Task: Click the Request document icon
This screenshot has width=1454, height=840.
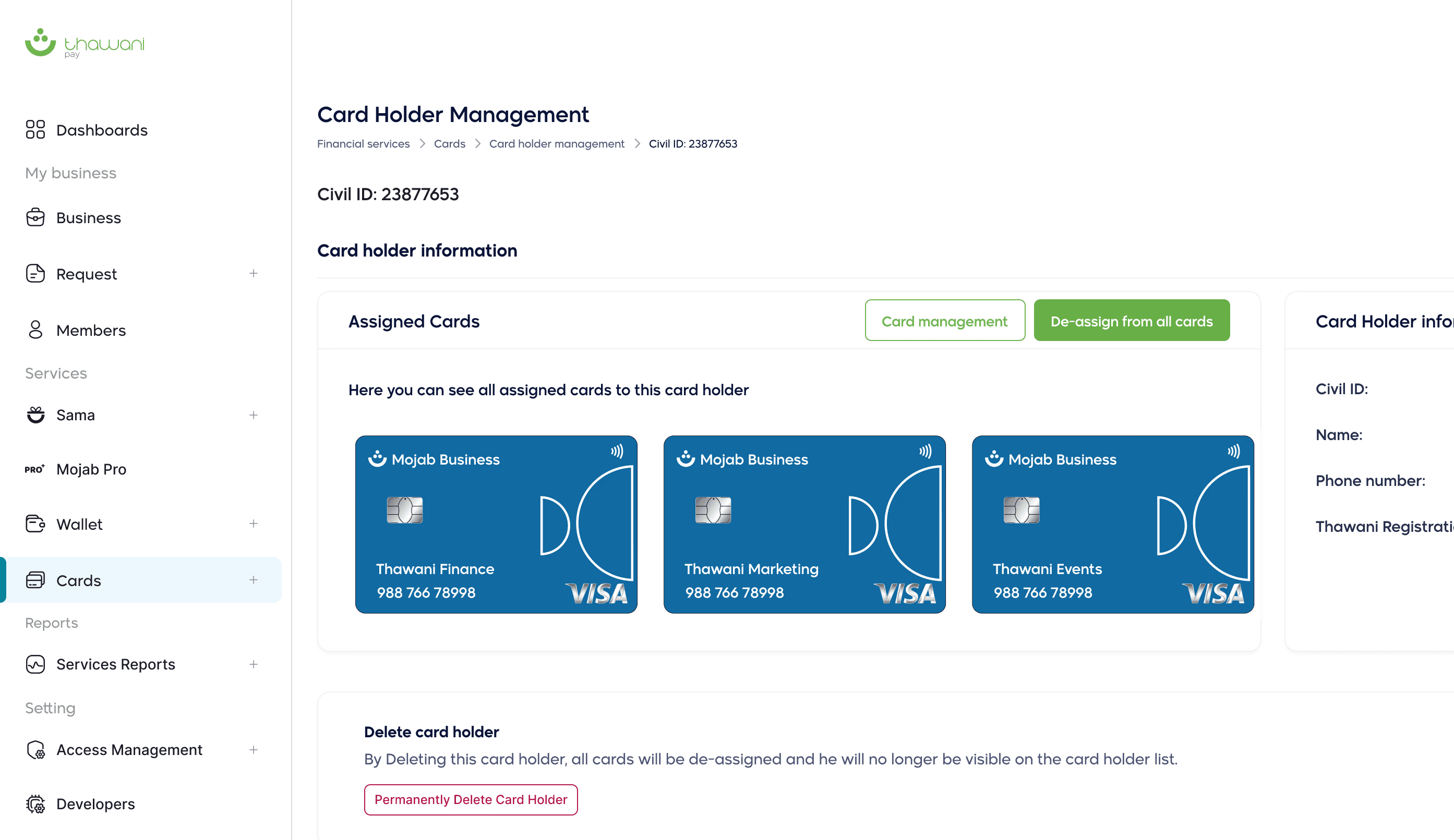Action: point(35,273)
